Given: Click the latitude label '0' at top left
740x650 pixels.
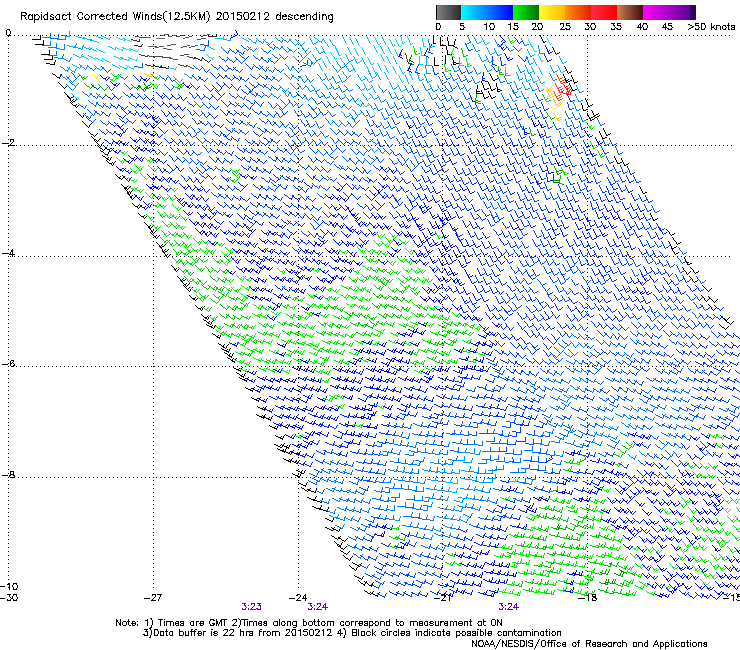Looking at the screenshot, I should coord(8,32).
